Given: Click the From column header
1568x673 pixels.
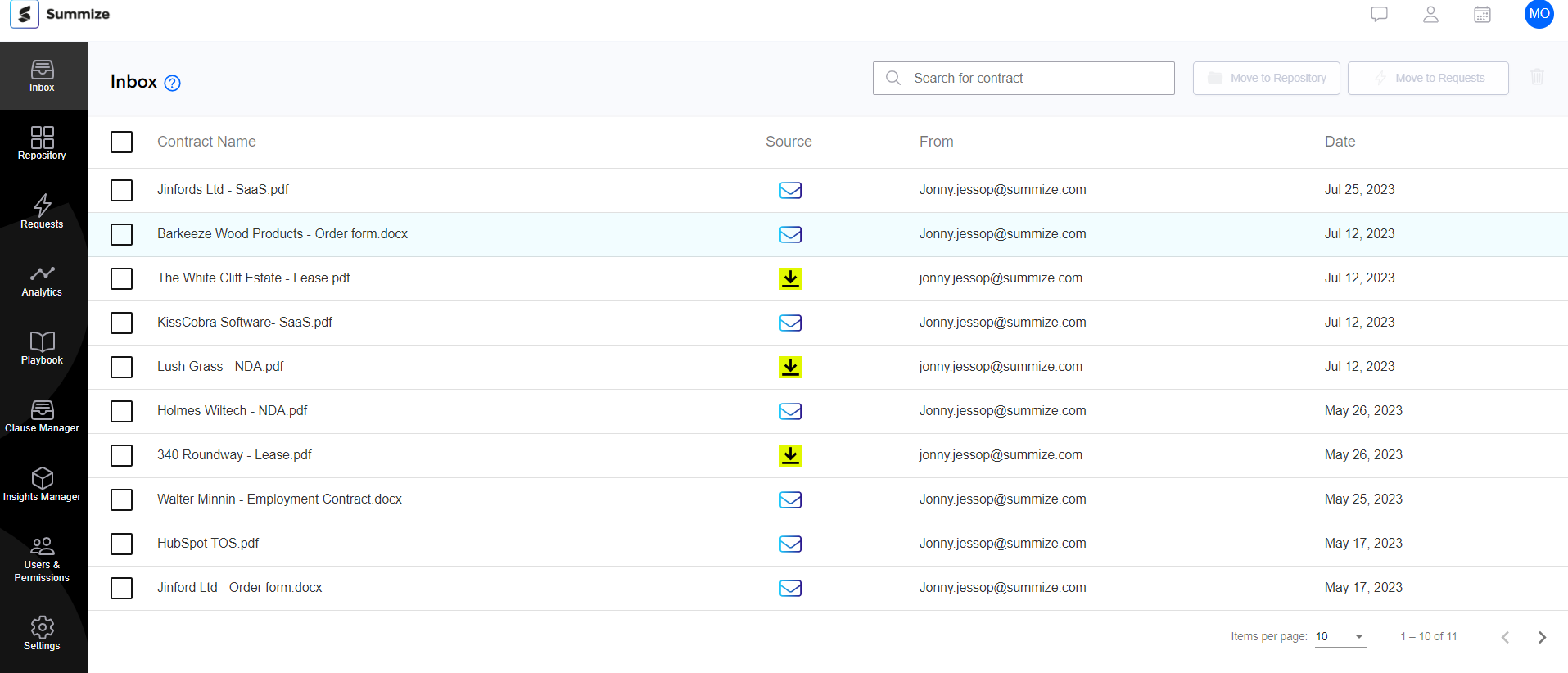Looking at the screenshot, I should coord(936,142).
